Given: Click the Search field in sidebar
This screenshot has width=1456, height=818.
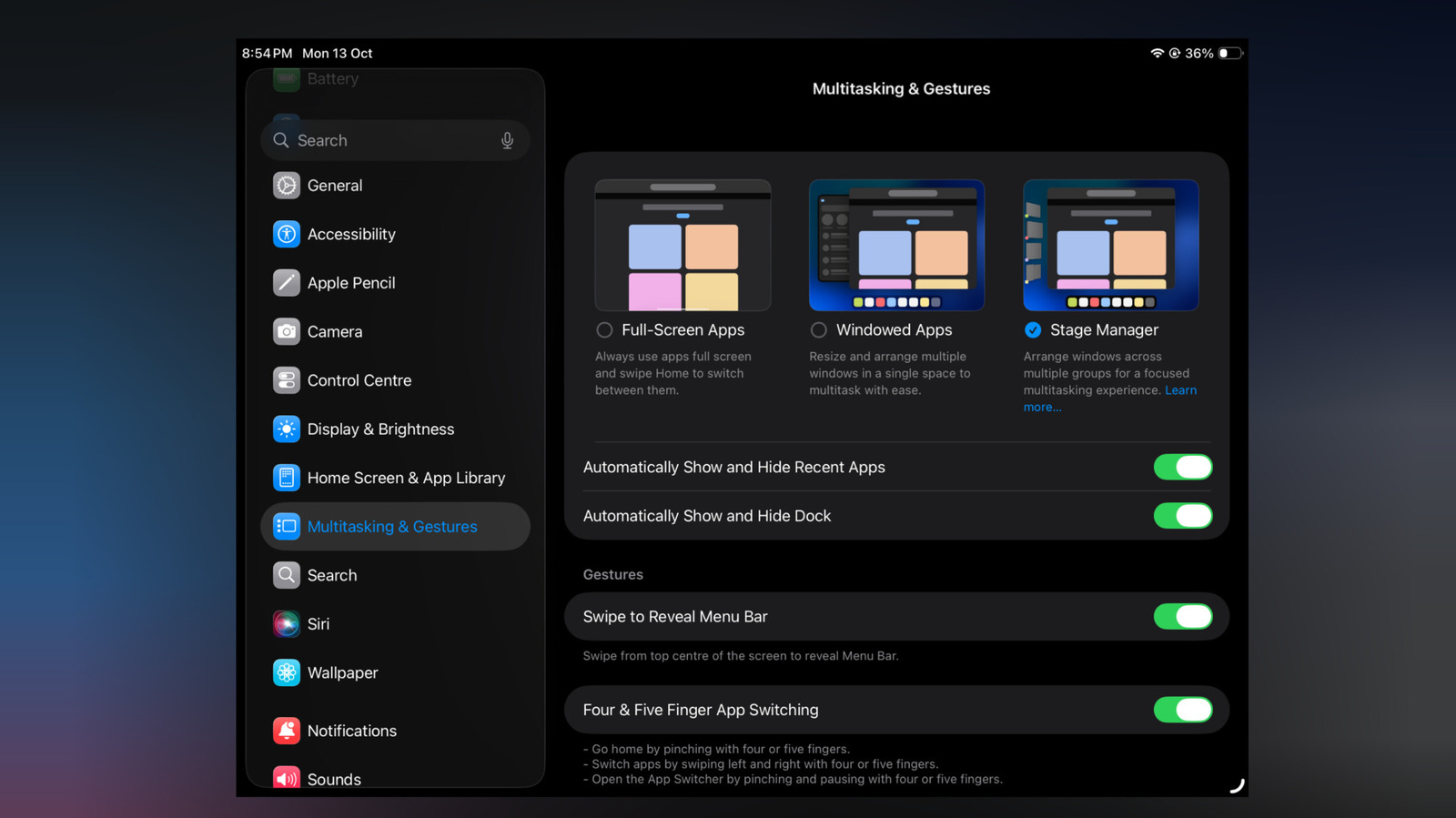Looking at the screenshot, I should [391, 141].
